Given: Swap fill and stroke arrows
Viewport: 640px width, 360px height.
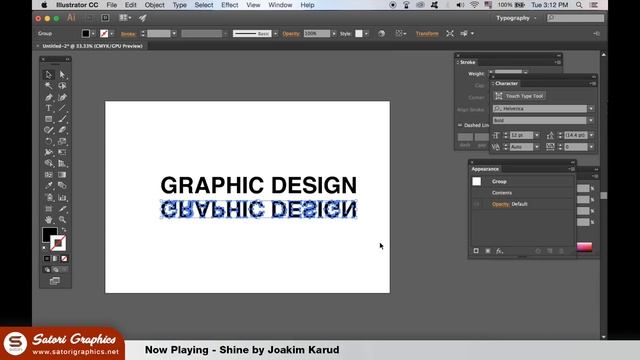Looking at the screenshot, I should point(64,231).
